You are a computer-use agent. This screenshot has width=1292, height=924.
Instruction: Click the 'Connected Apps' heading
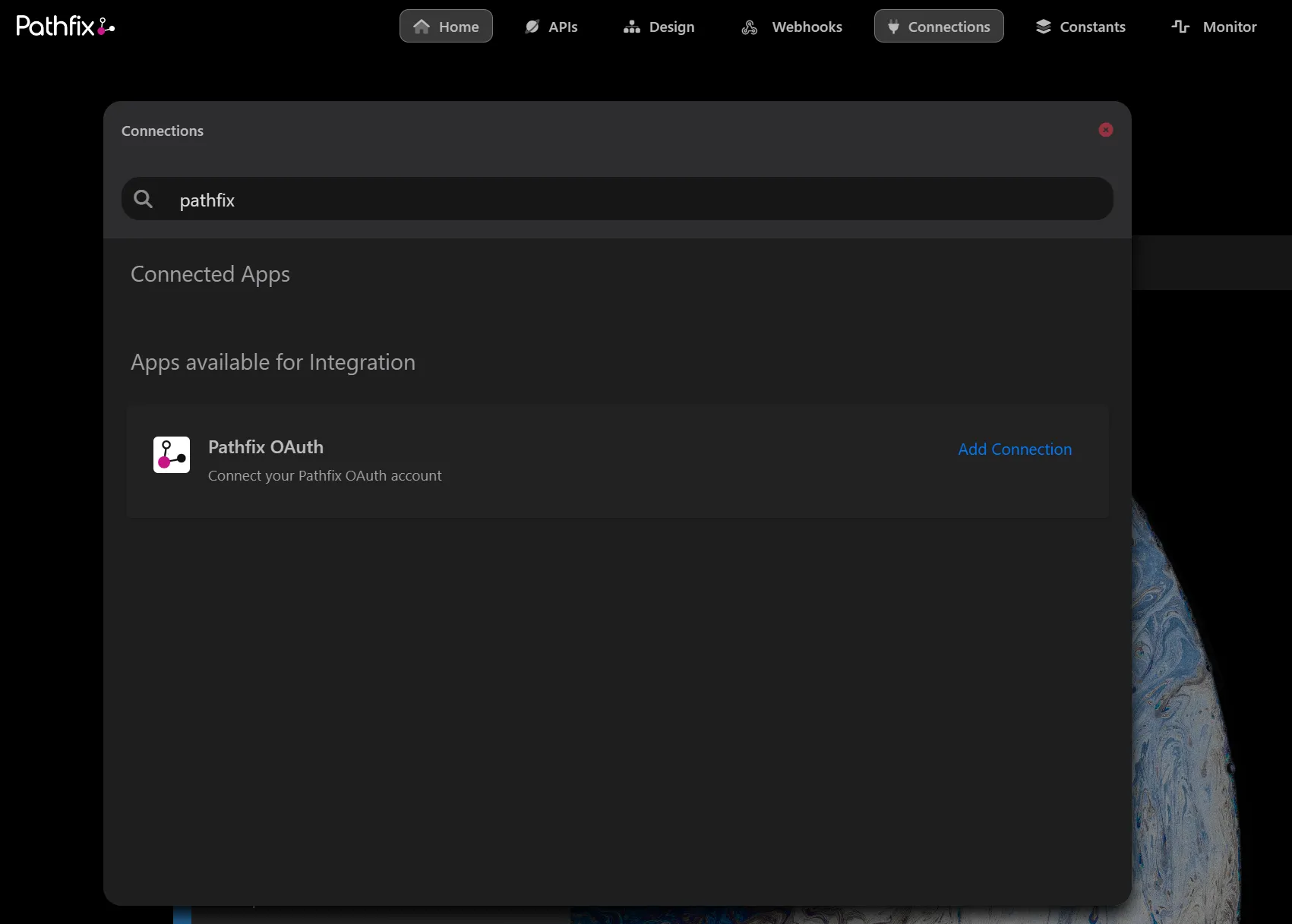(210, 274)
